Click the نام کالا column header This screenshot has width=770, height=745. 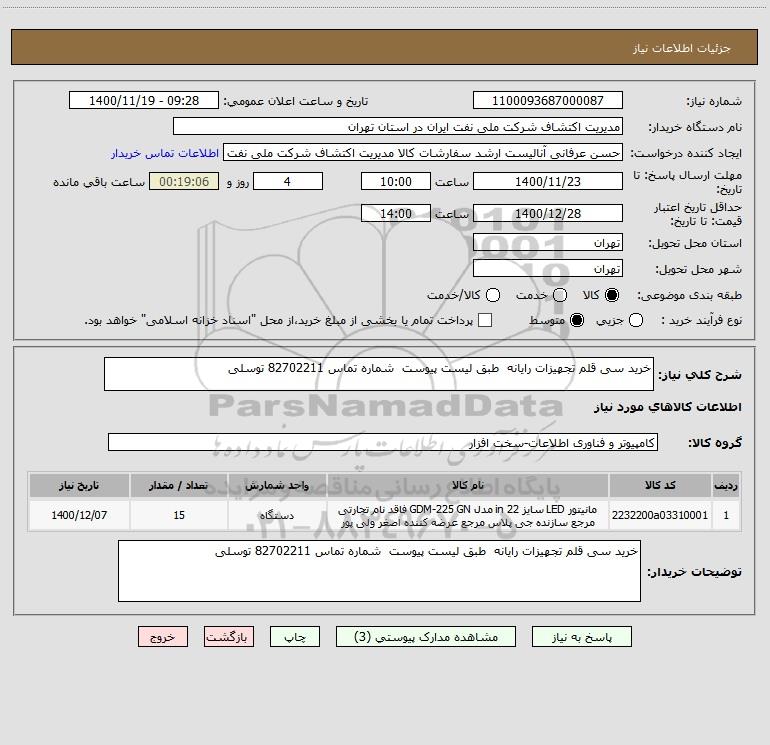pyautogui.click(x=468, y=485)
